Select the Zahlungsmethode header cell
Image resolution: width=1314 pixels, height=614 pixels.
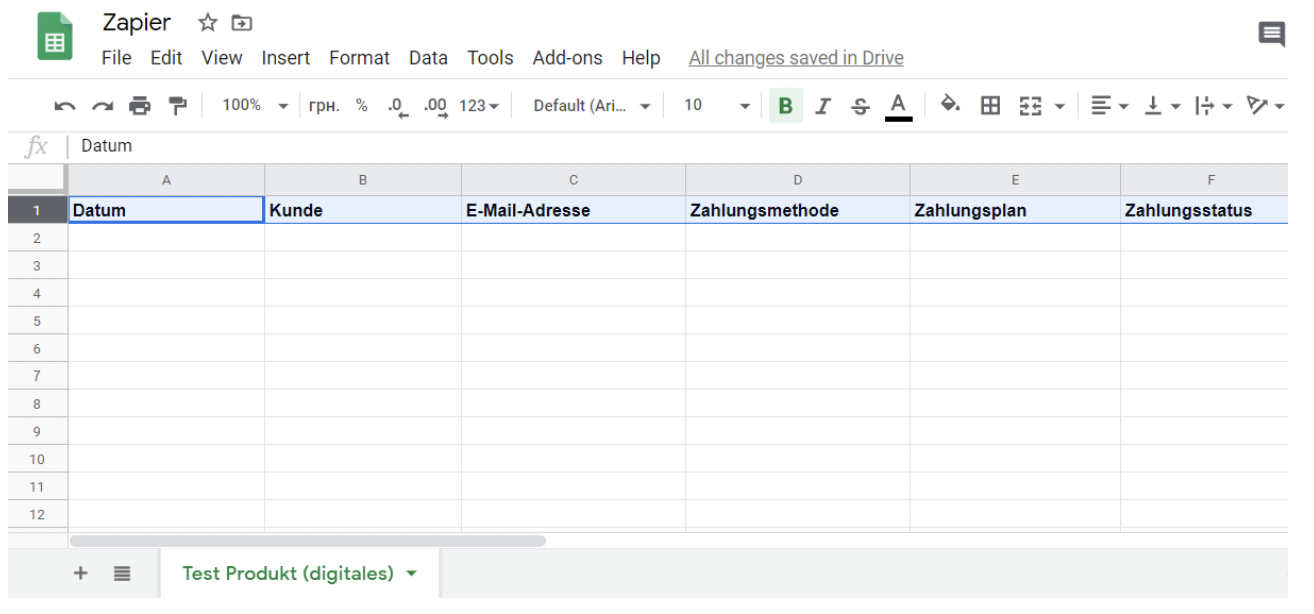[x=797, y=210]
